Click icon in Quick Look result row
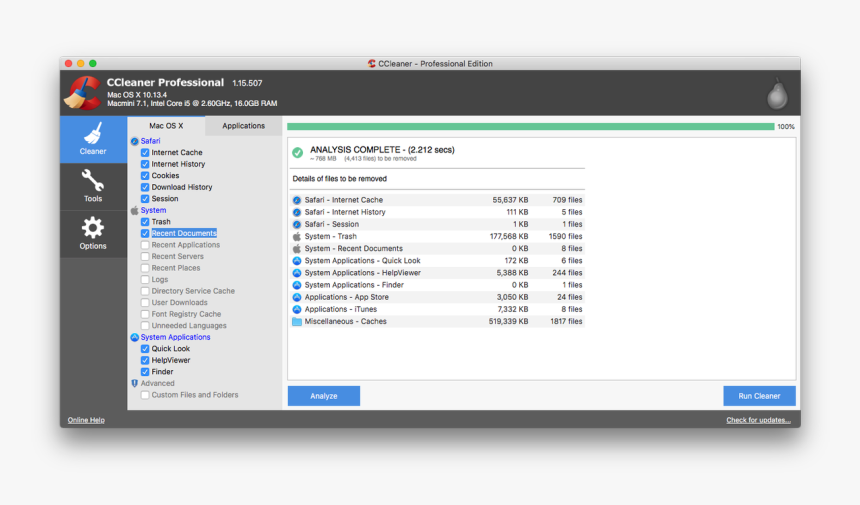The height and width of the screenshot is (505, 860). [x=297, y=261]
